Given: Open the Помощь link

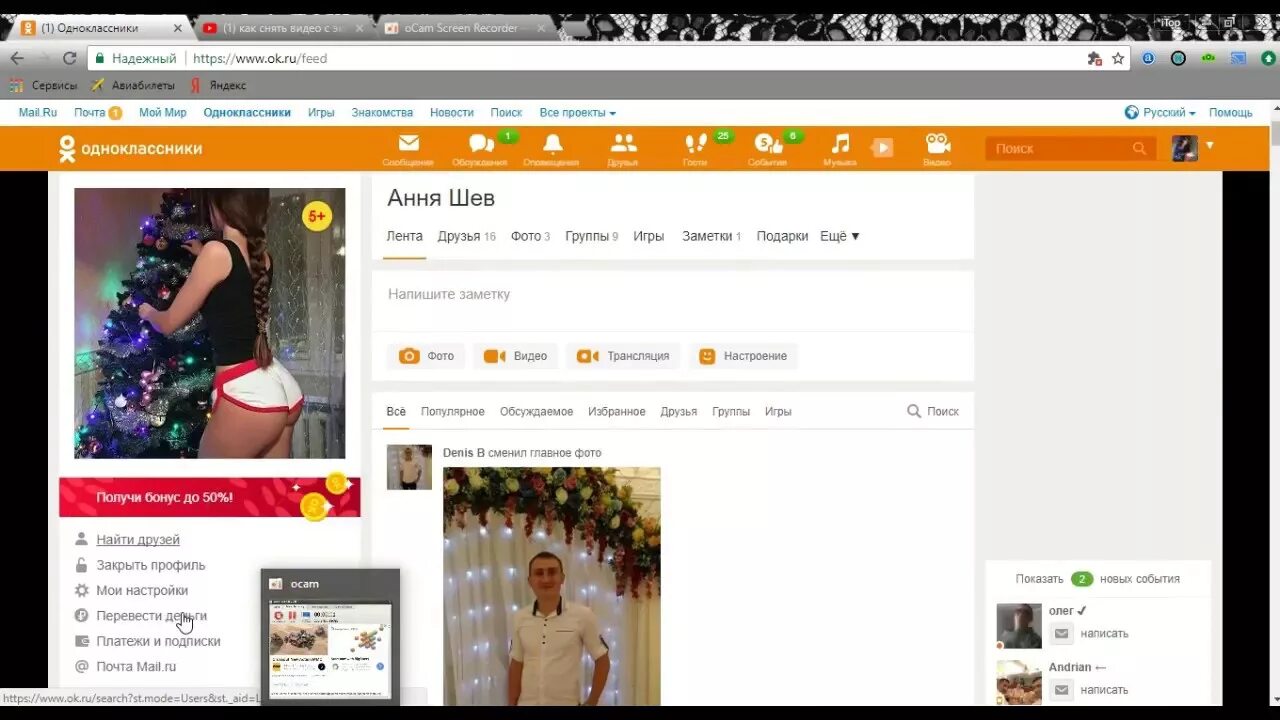Looking at the screenshot, I should [1230, 113].
